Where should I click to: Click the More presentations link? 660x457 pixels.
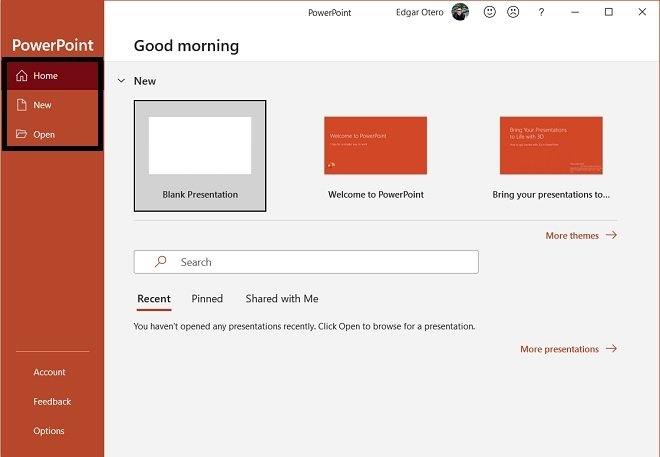pos(559,349)
